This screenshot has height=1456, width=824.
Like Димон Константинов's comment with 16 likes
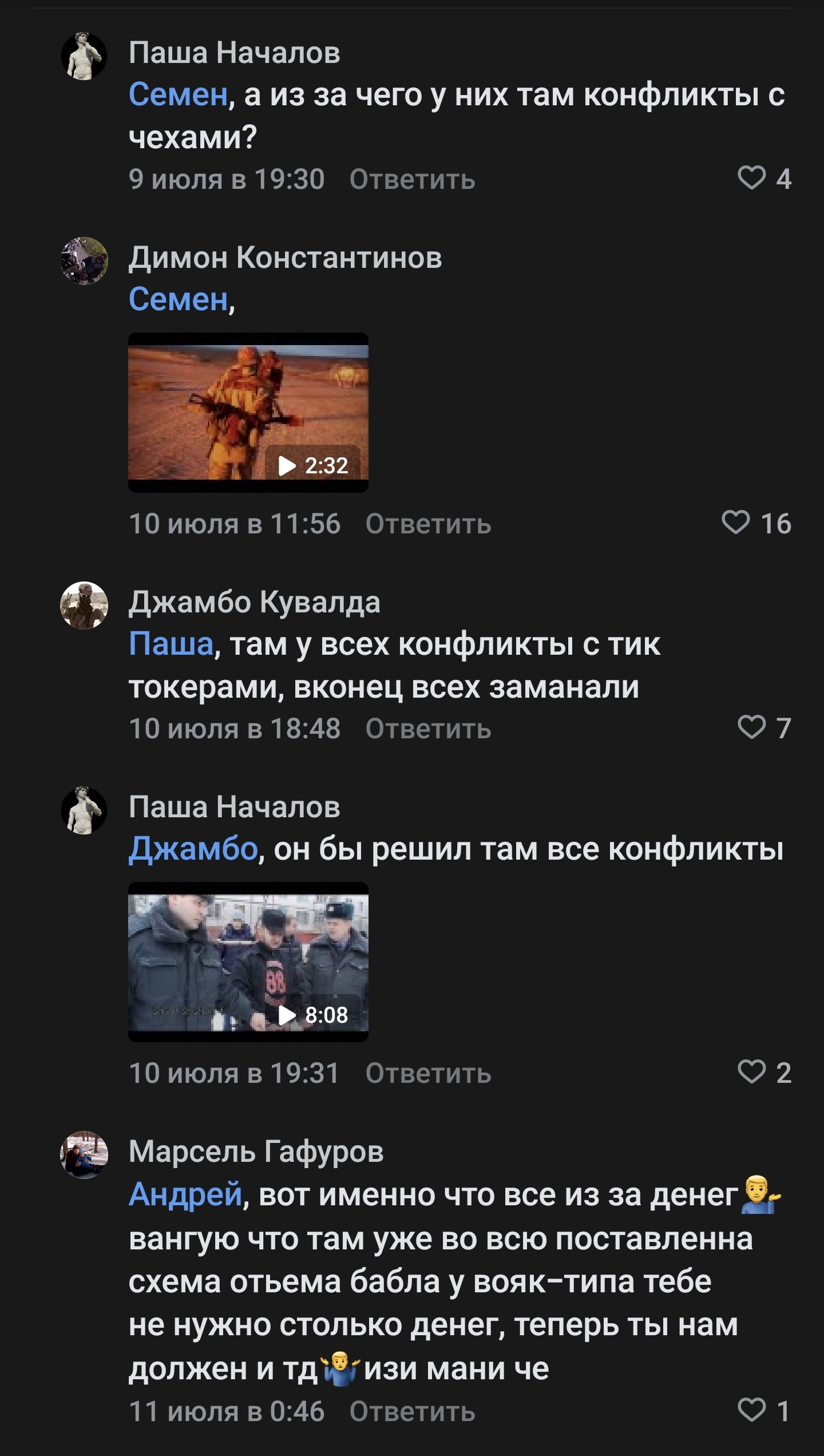tap(736, 523)
